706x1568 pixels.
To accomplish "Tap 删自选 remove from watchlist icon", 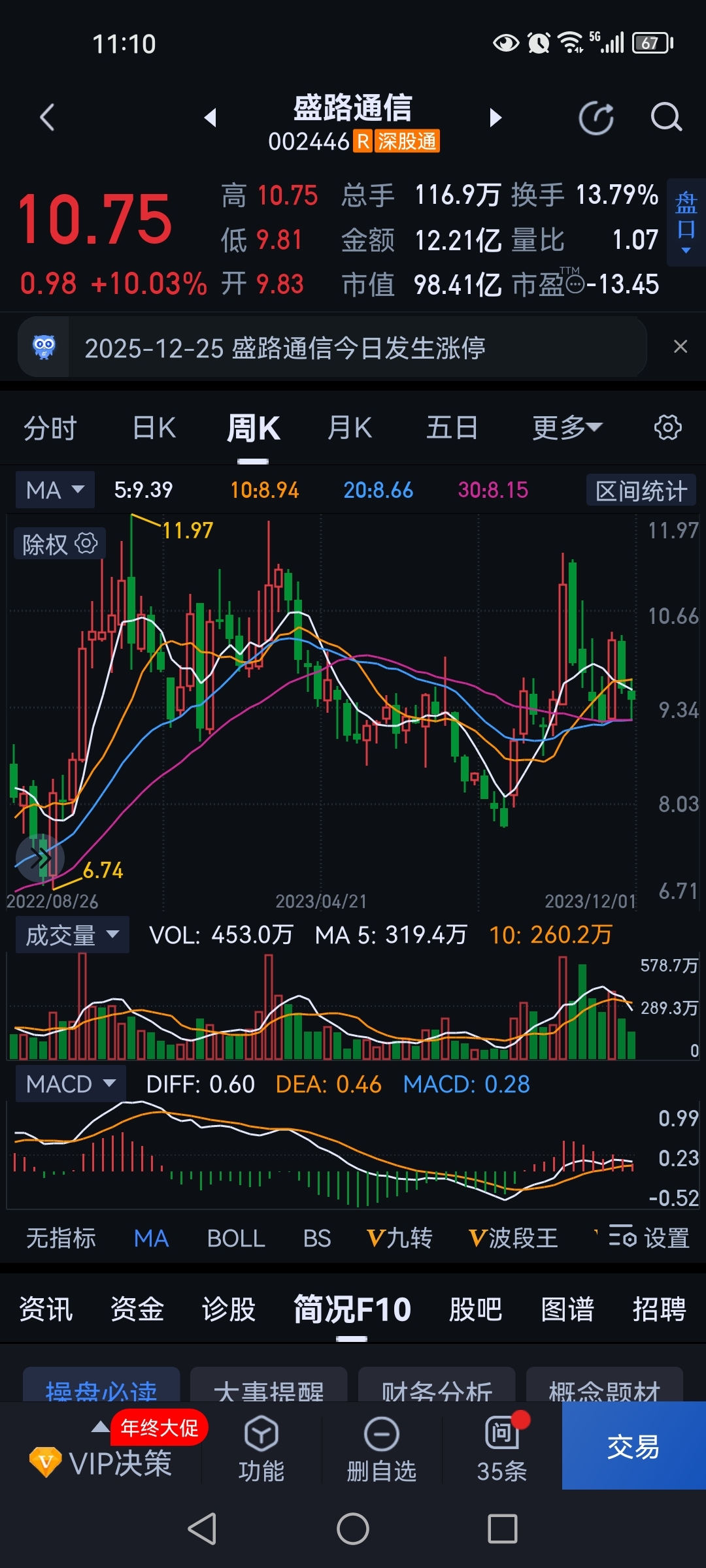I will point(382,1434).
